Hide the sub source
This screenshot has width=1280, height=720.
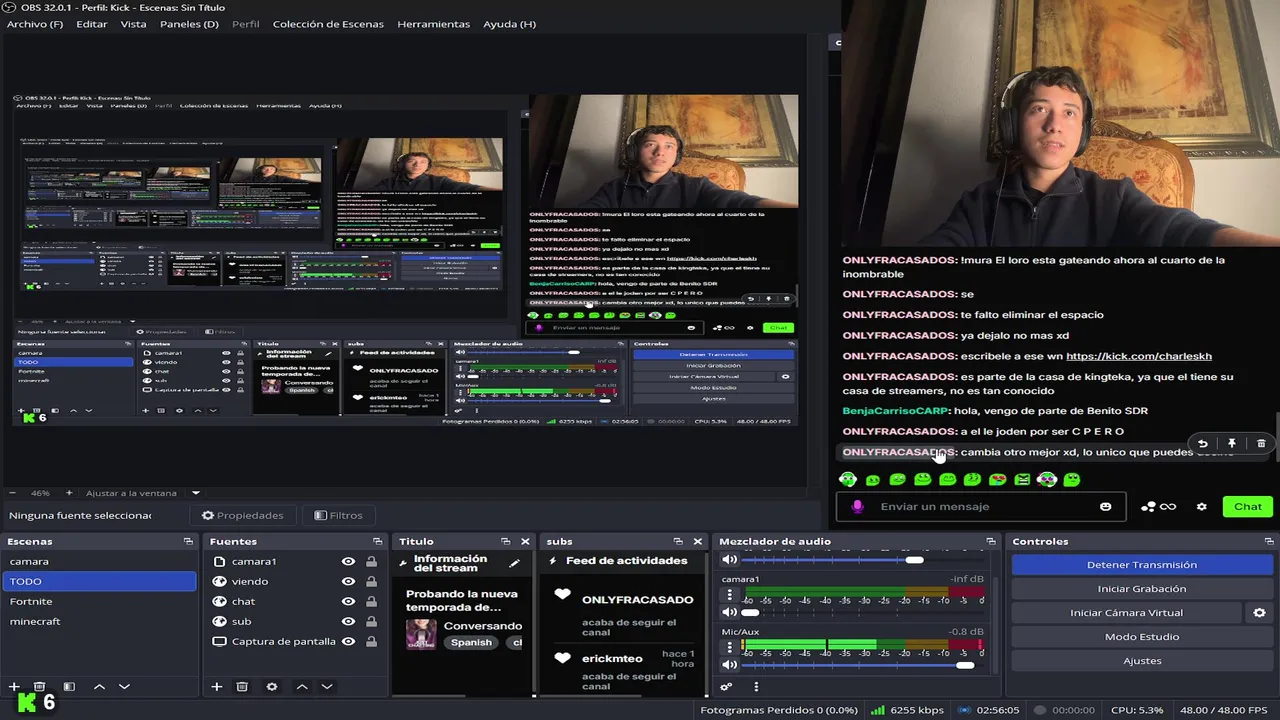tap(348, 622)
